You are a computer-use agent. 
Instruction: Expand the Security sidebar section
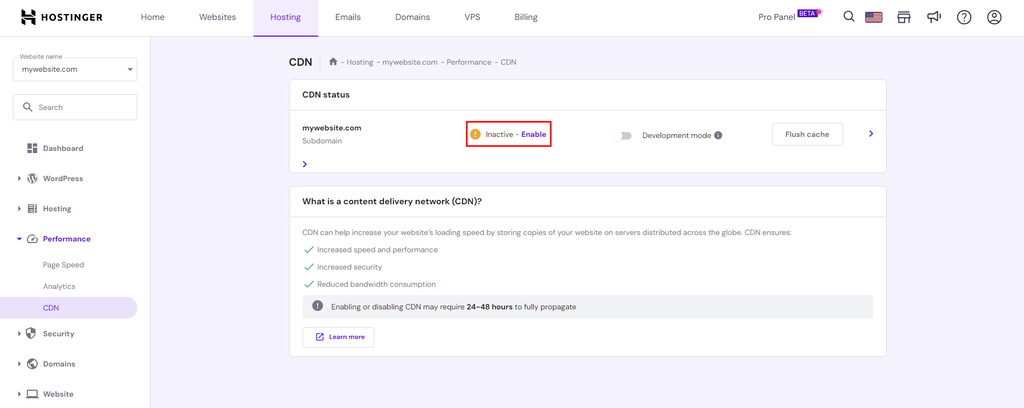58,334
